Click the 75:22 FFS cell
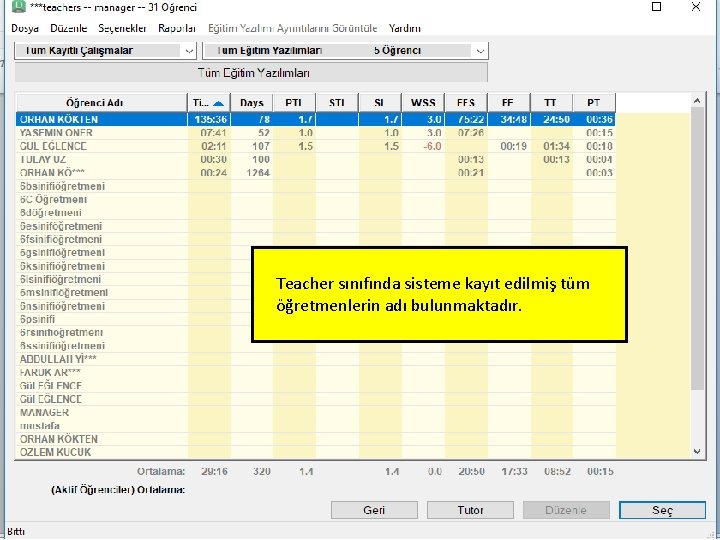Screen dimensions: 720x540 [x=471, y=119]
